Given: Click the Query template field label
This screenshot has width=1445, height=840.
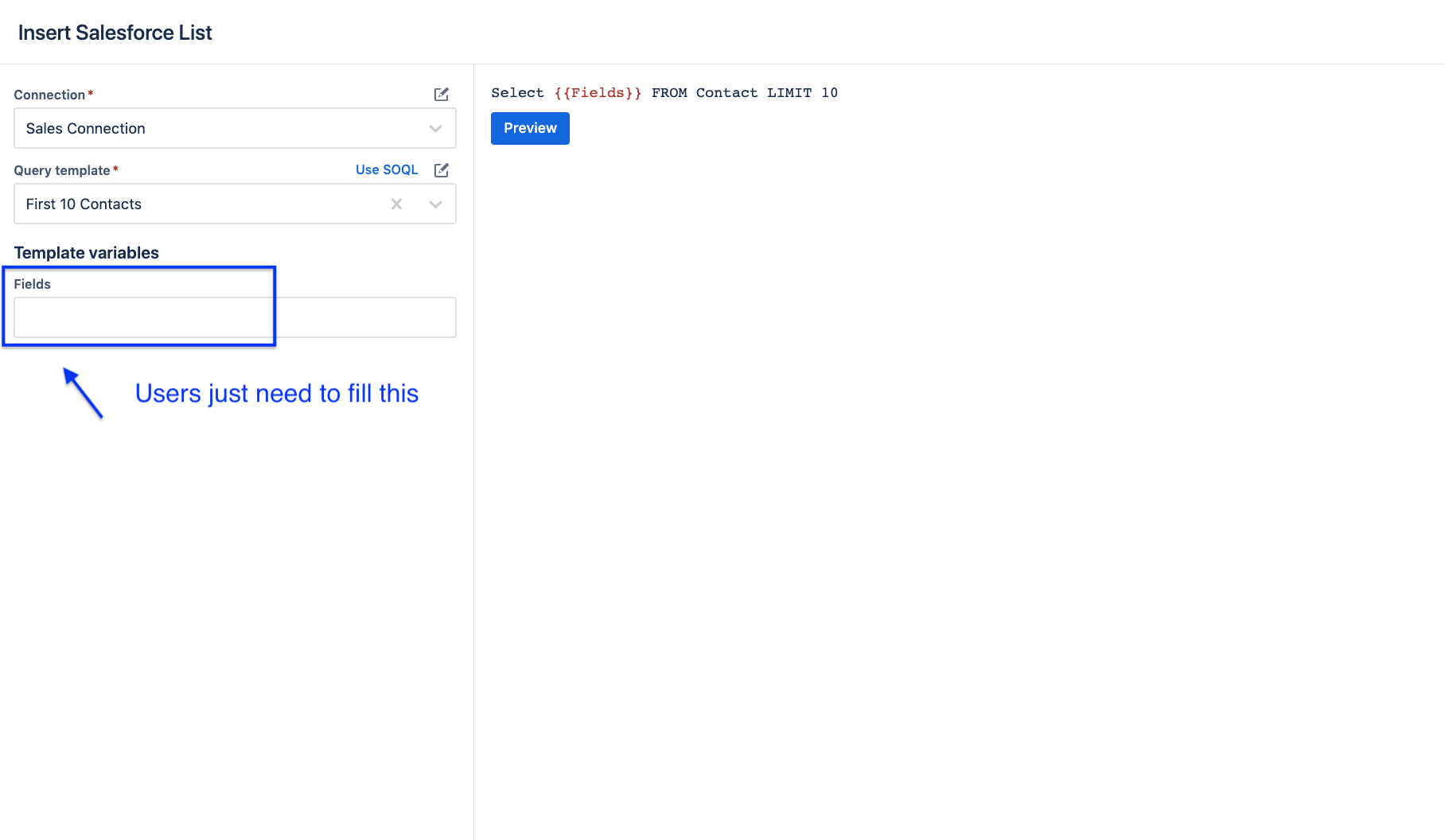Looking at the screenshot, I should pyautogui.click(x=62, y=170).
